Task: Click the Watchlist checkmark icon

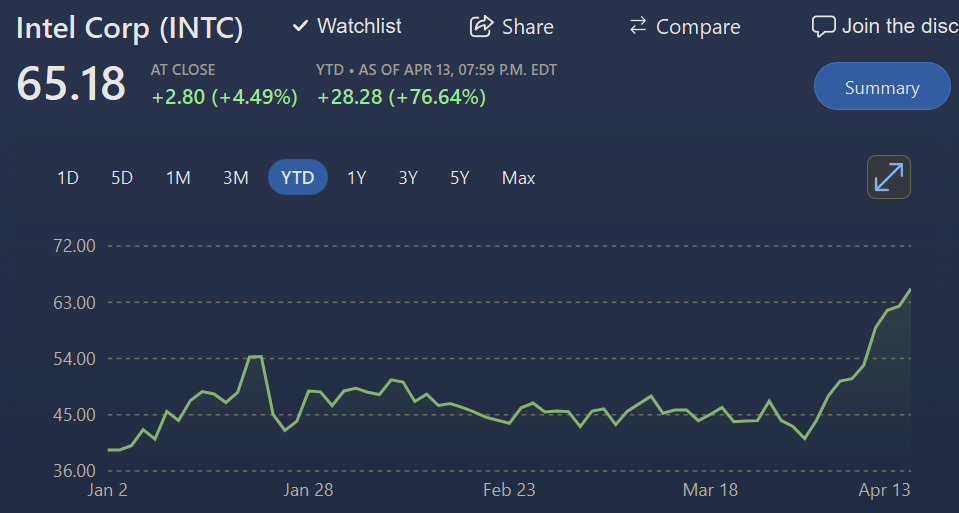Action: point(300,26)
